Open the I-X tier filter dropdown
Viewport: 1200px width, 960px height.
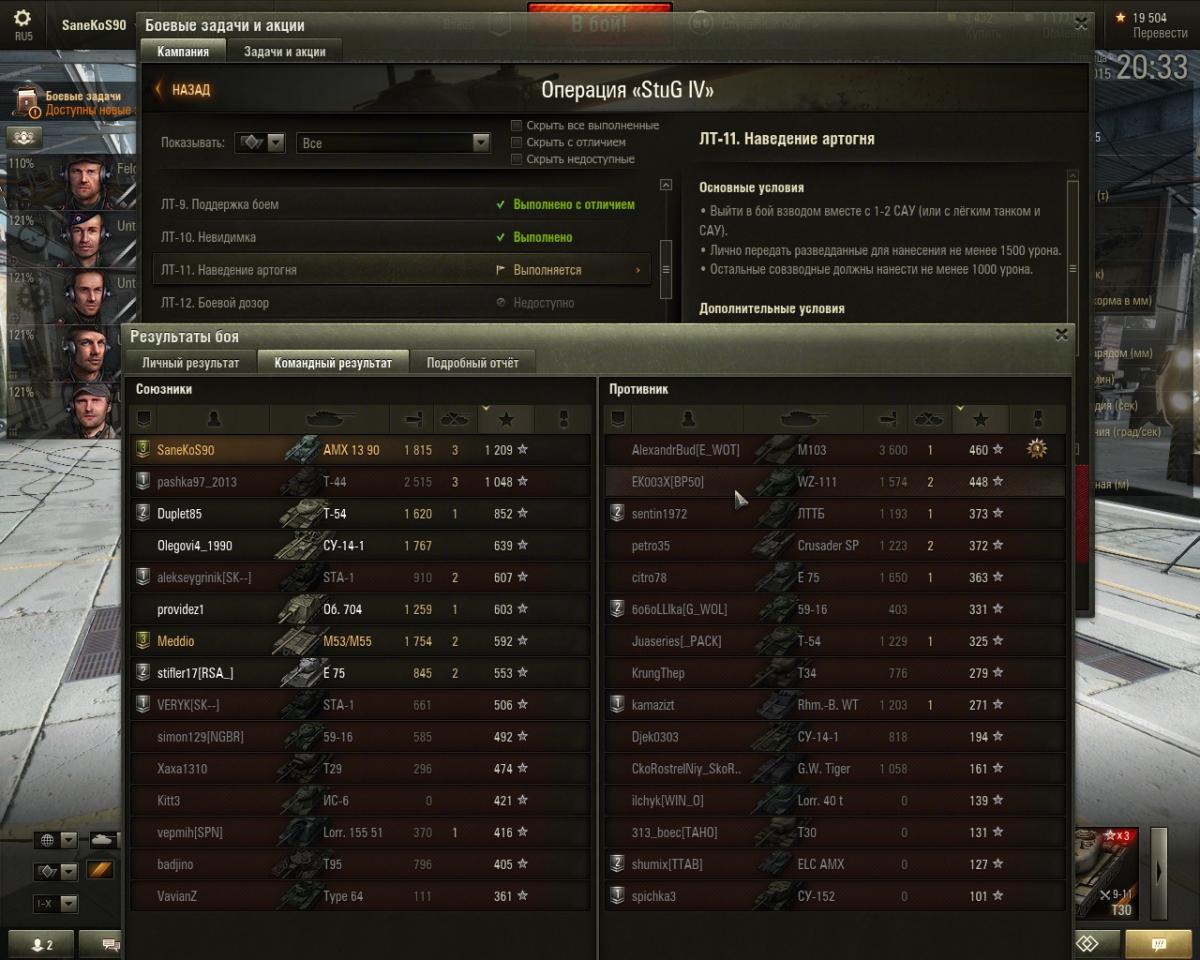click(x=56, y=904)
